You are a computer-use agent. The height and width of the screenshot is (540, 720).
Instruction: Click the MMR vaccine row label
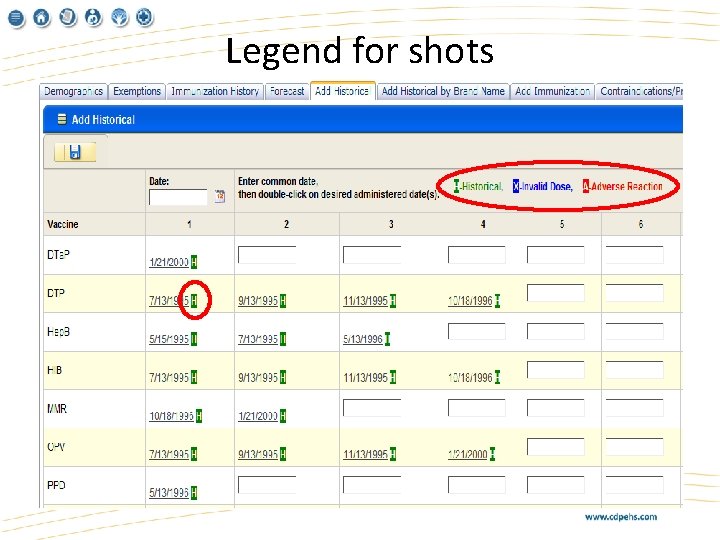[57, 408]
